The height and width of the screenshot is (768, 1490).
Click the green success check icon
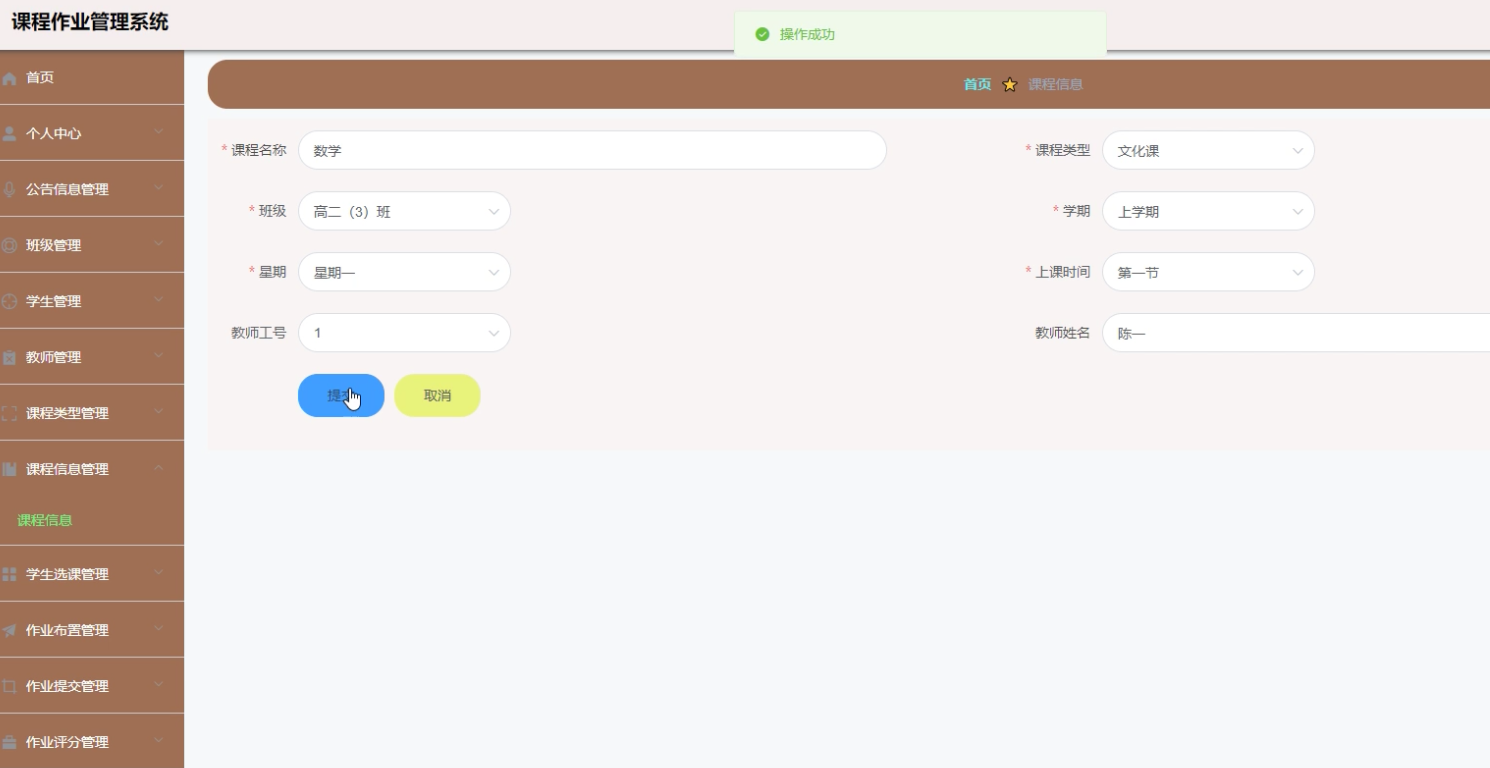(762, 35)
